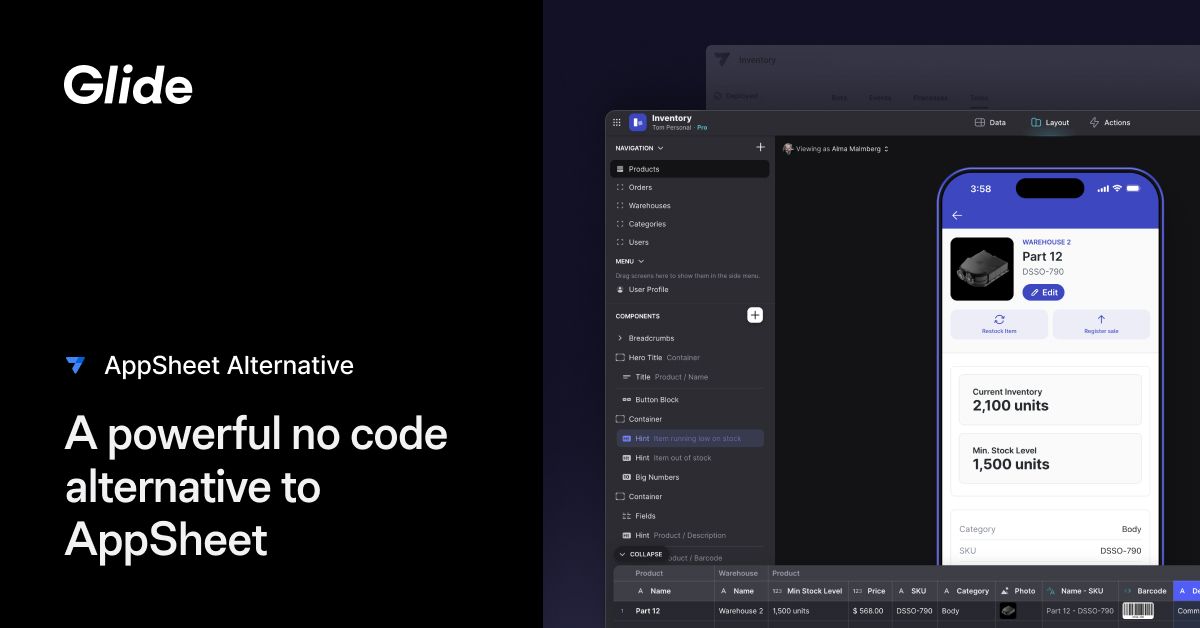Click the barcode image in the table row
1200x628 pixels.
1138,610
